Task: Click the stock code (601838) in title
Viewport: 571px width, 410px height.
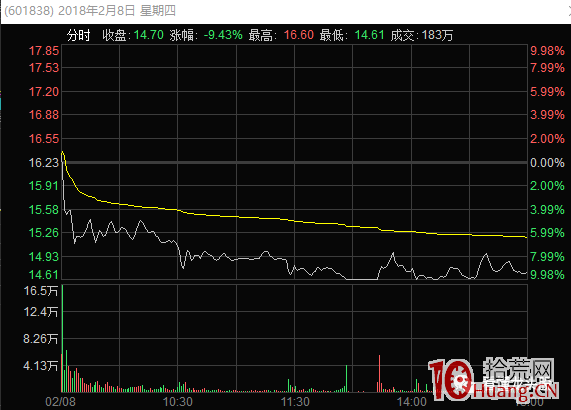Action: click(29, 11)
